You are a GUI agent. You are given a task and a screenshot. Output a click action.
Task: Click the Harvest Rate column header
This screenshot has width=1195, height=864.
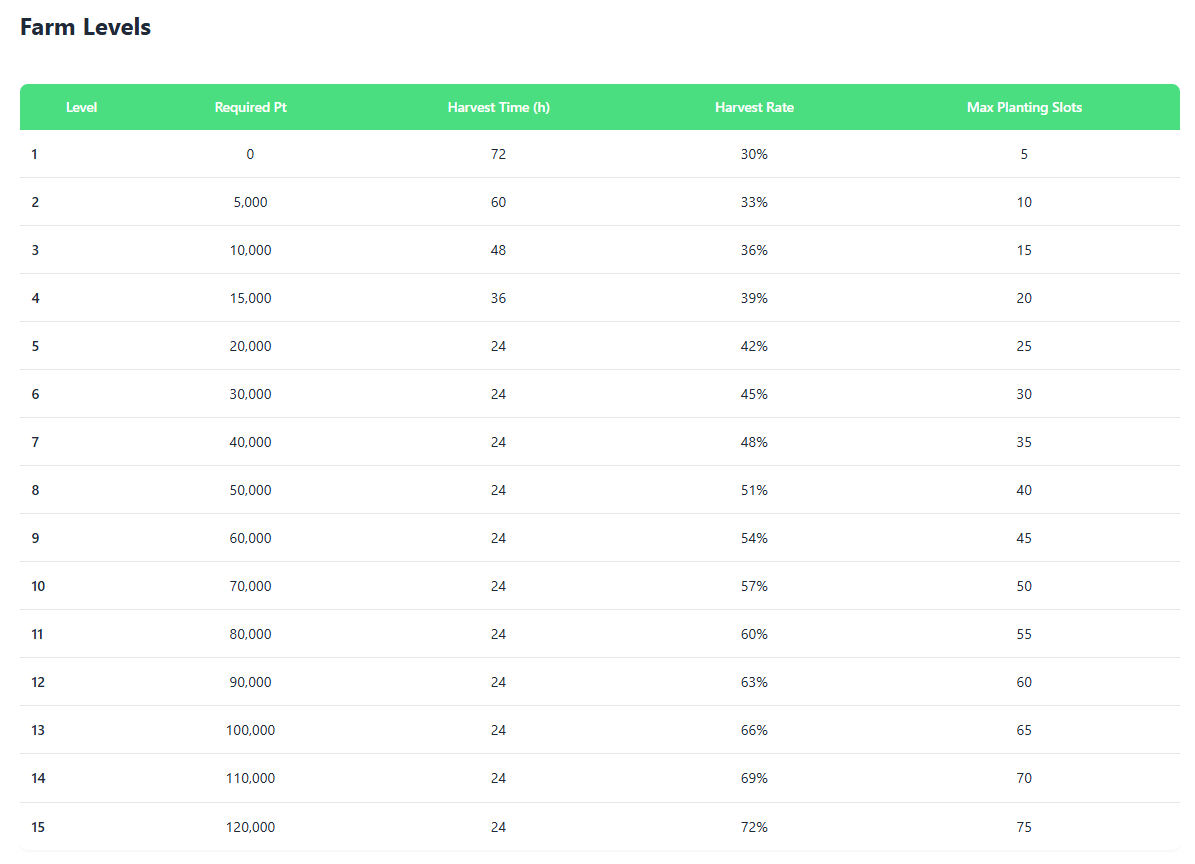[x=754, y=107]
